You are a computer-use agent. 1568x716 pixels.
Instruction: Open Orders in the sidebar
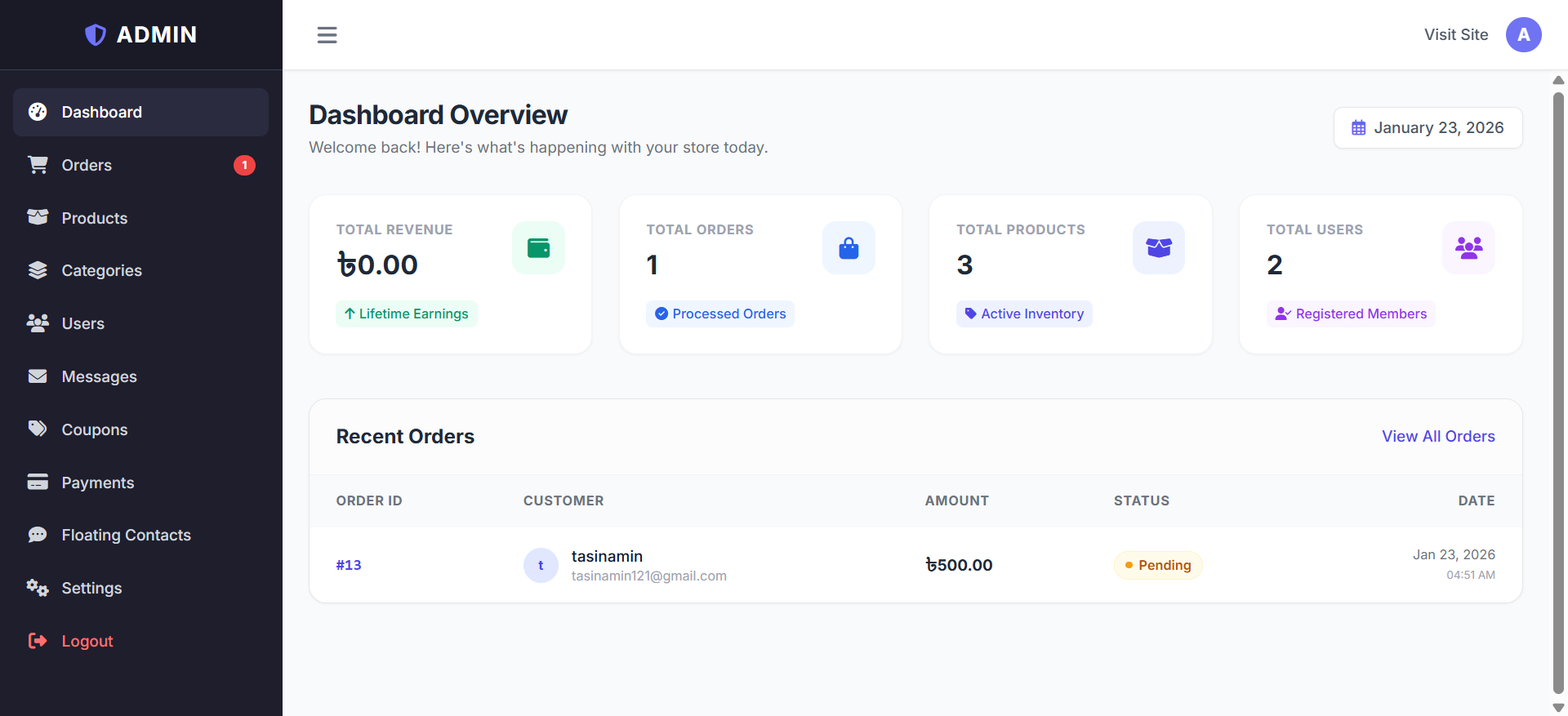[x=87, y=165]
